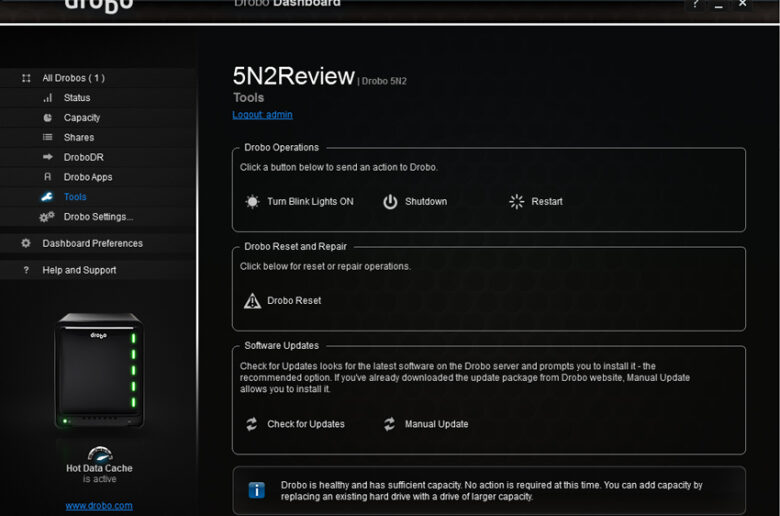780x516 pixels.
Task: Click the Restart spinner icon
Action: click(x=516, y=202)
